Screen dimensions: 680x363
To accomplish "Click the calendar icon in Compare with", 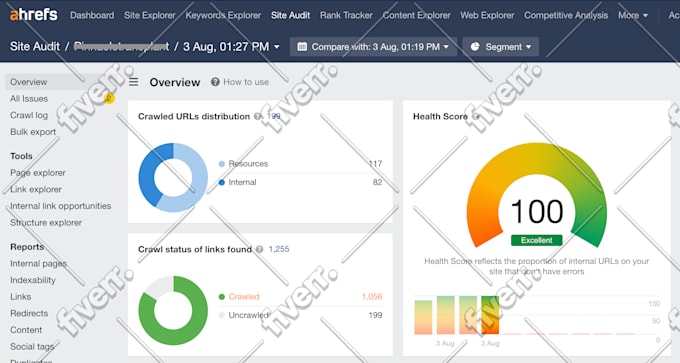I will [x=302, y=46].
